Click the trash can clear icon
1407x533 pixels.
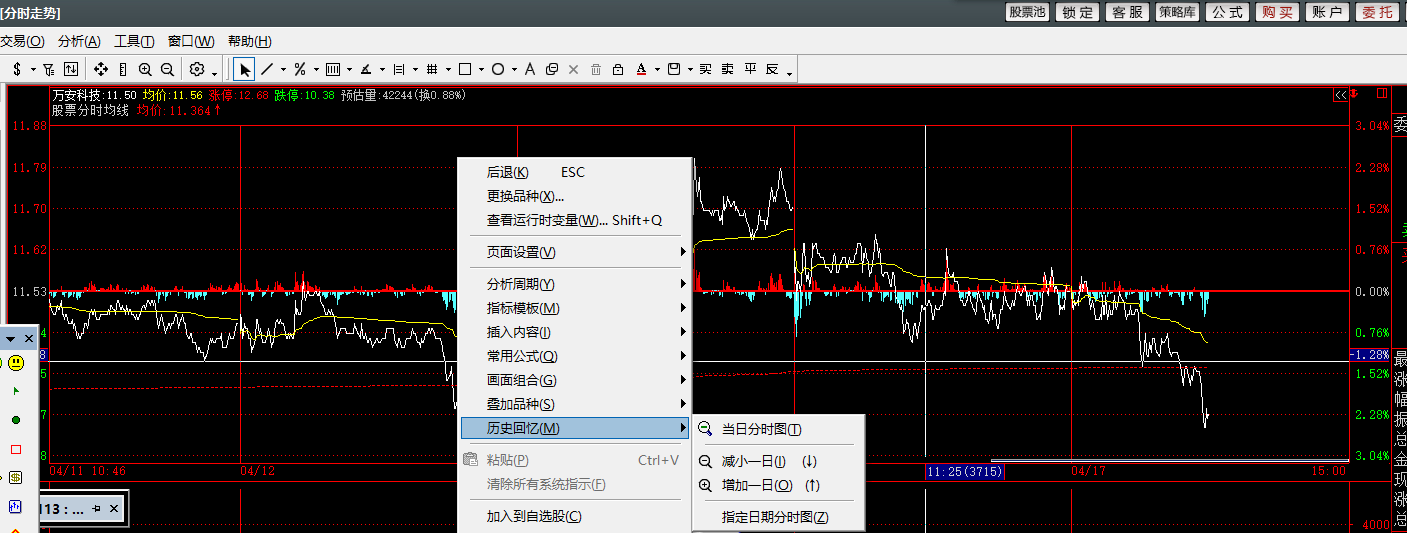coord(596,69)
